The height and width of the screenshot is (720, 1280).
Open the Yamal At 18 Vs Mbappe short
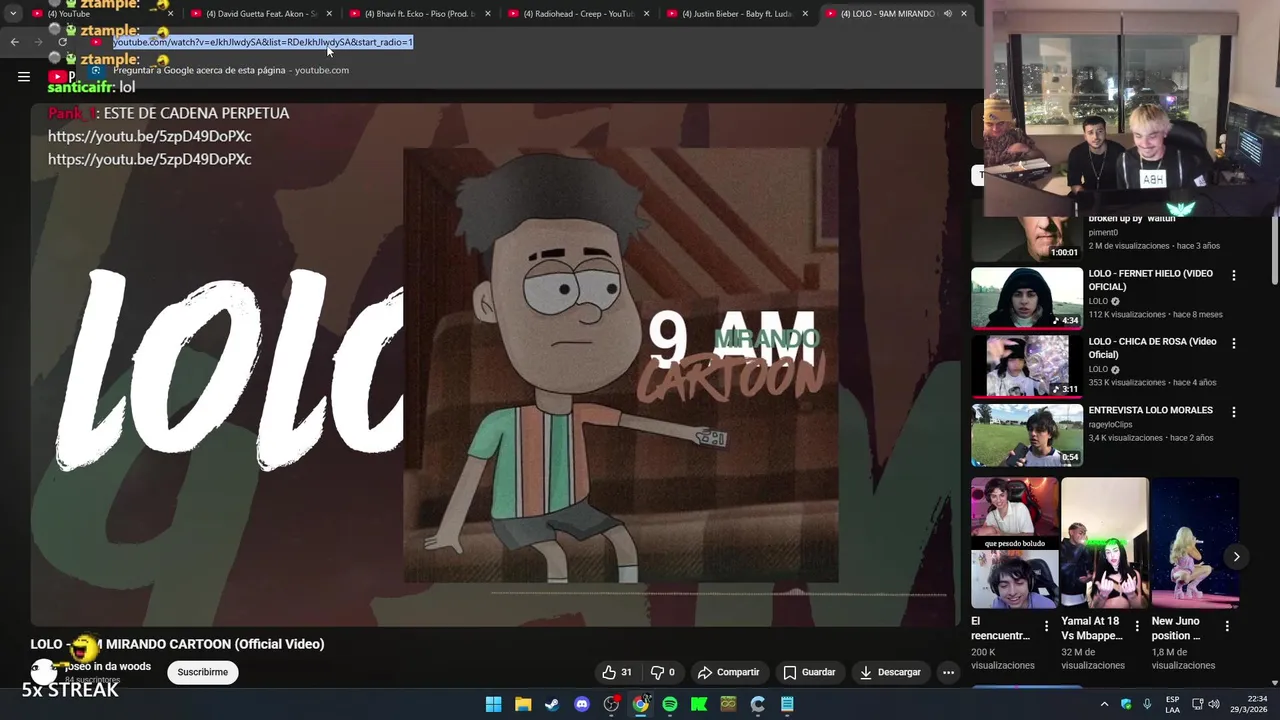[x=1105, y=543]
